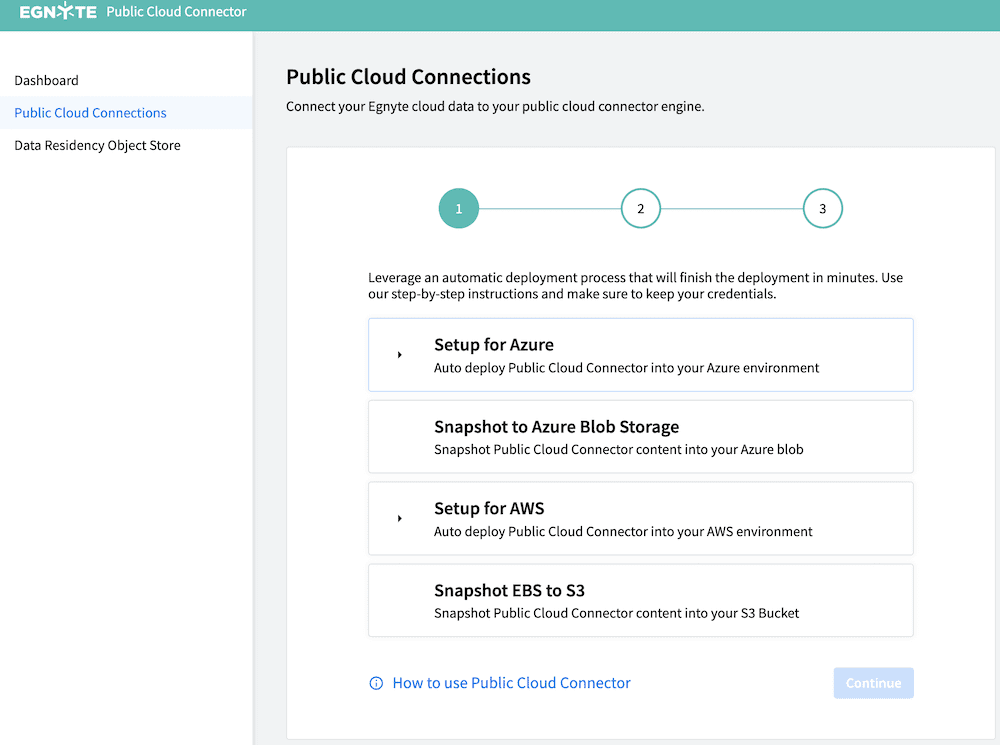This screenshot has width=1000, height=745.
Task: Select step 2 in the progress stepper
Action: tap(640, 208)
